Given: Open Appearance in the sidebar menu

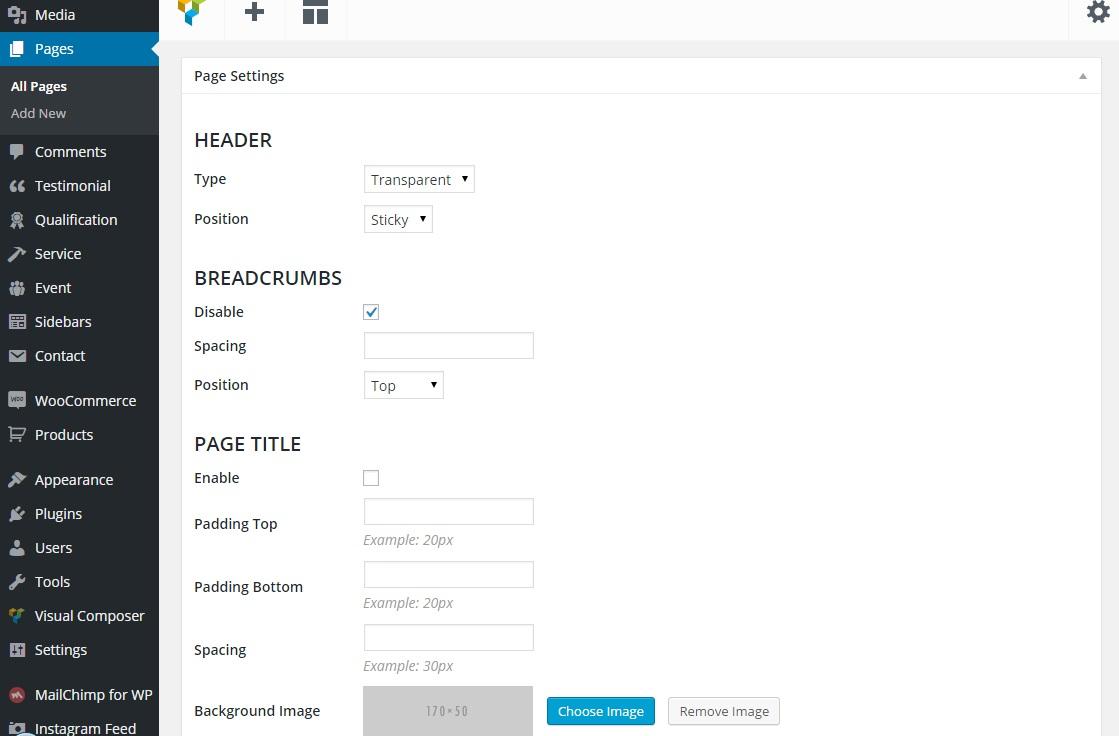Looking at the screenshot, I should [73, 480].
